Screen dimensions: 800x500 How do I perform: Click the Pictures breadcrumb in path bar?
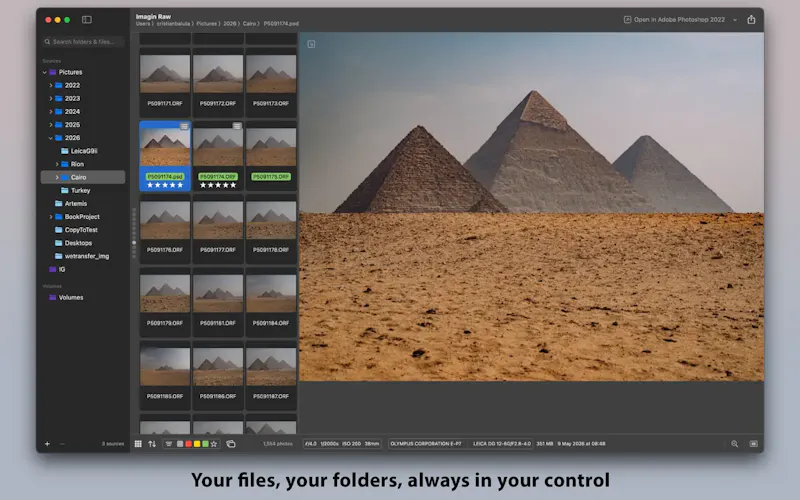(207, 24)
